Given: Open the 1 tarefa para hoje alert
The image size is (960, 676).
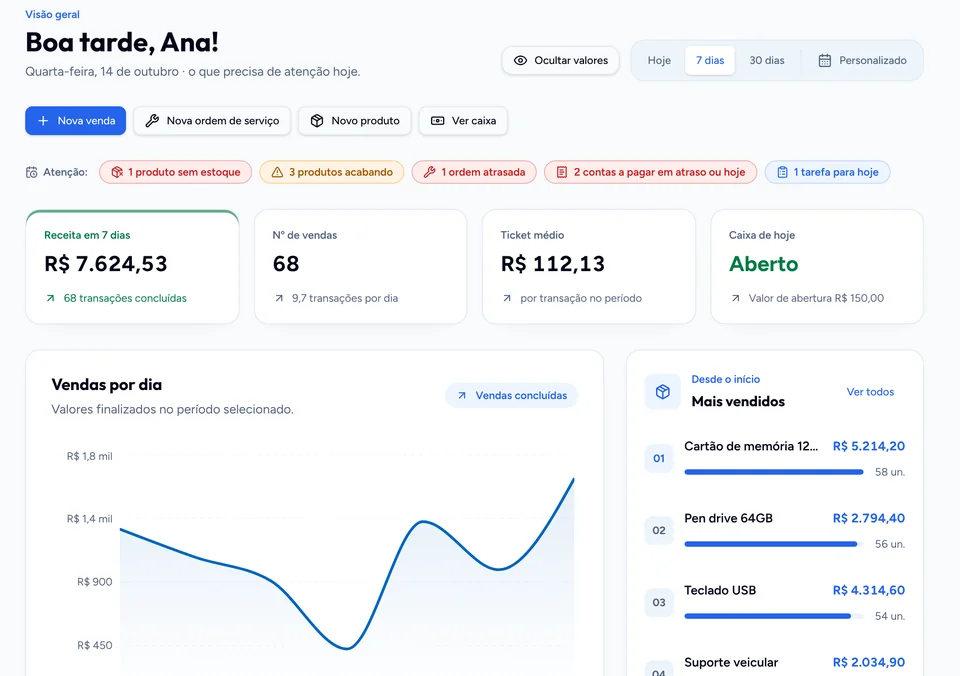Looking at the screenshot, I should click(x=827, y=172).
